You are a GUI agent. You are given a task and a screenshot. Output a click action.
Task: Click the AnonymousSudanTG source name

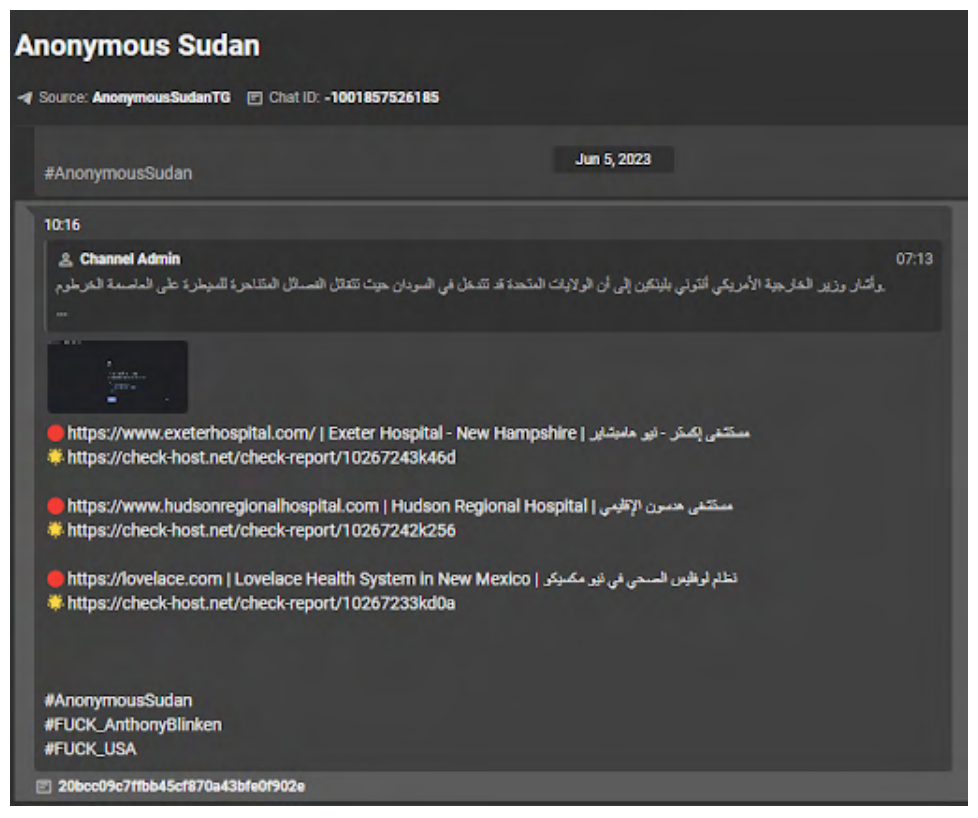click(162, 98)
